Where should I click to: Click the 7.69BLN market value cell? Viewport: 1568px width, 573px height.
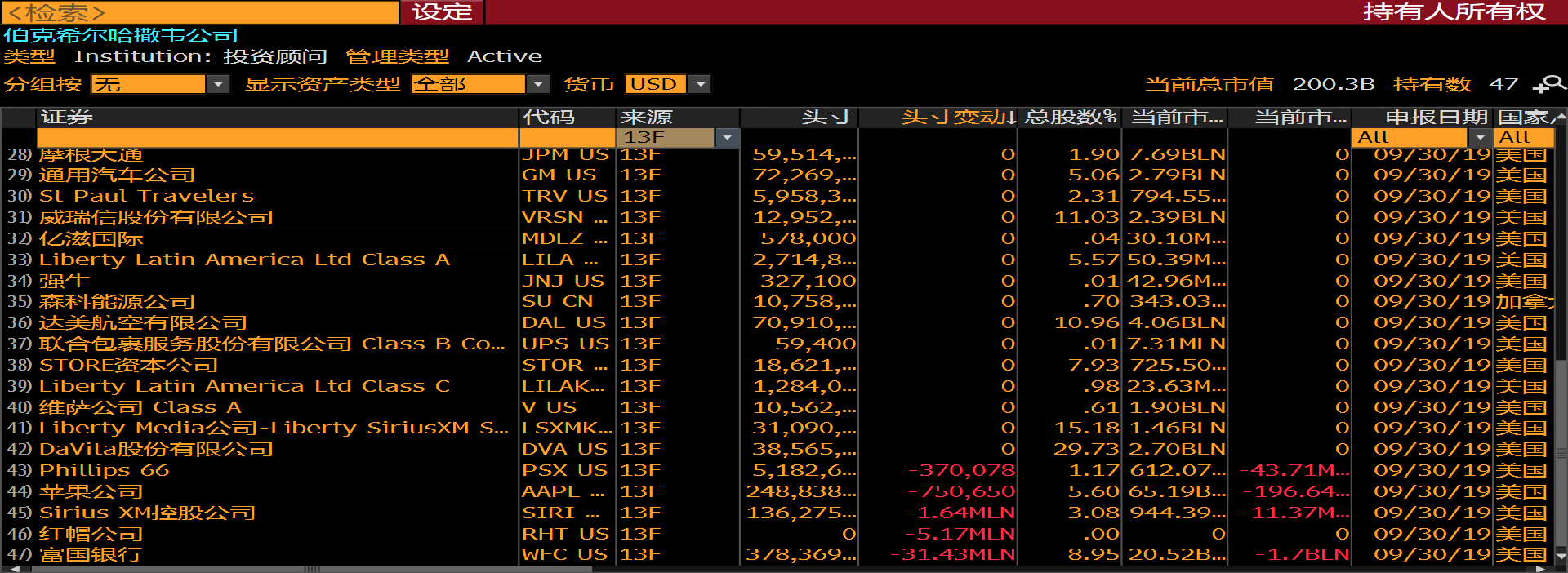click(x=1178, y=154)
